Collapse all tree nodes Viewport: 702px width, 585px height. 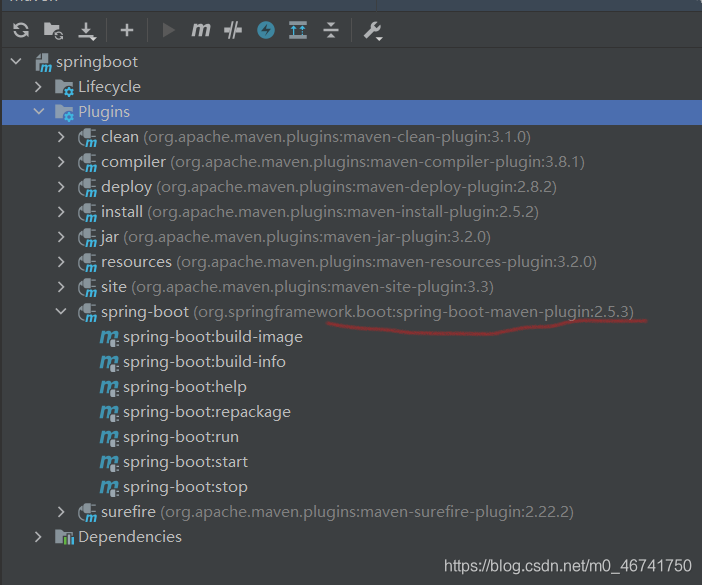331,30
